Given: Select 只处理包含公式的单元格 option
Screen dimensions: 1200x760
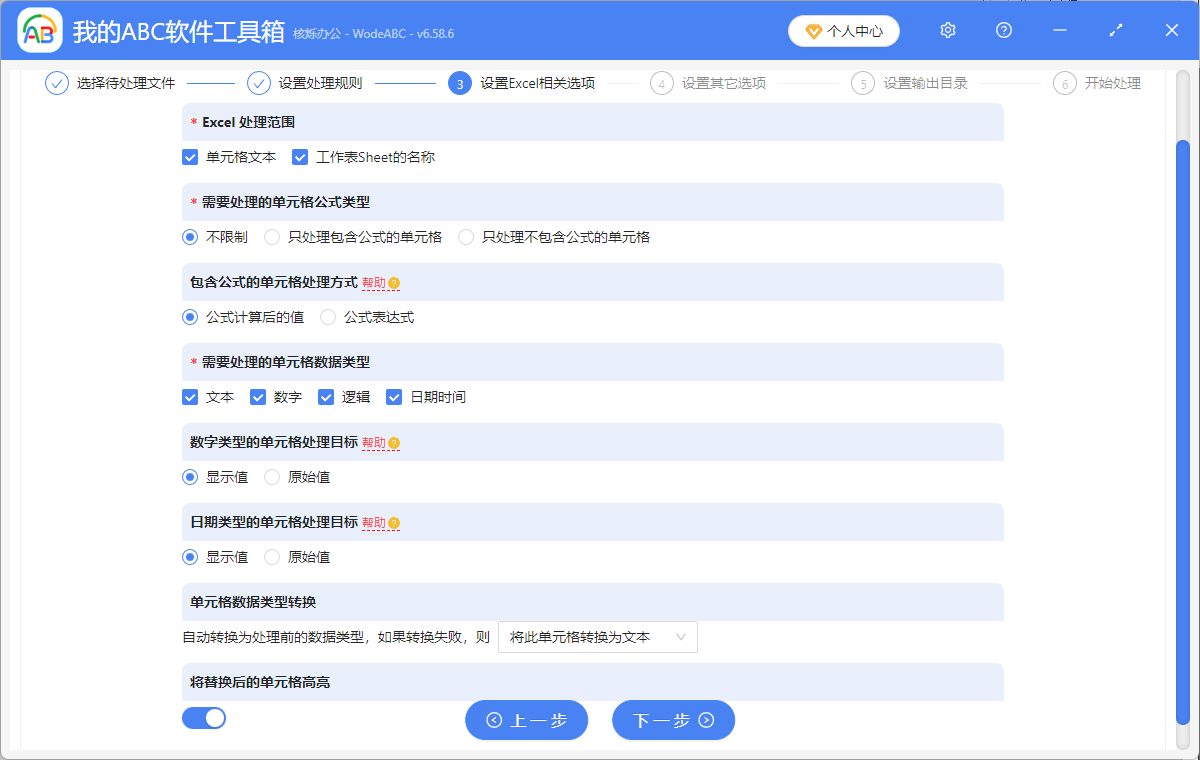Looking at the screenshot, I should coord(271,236).
